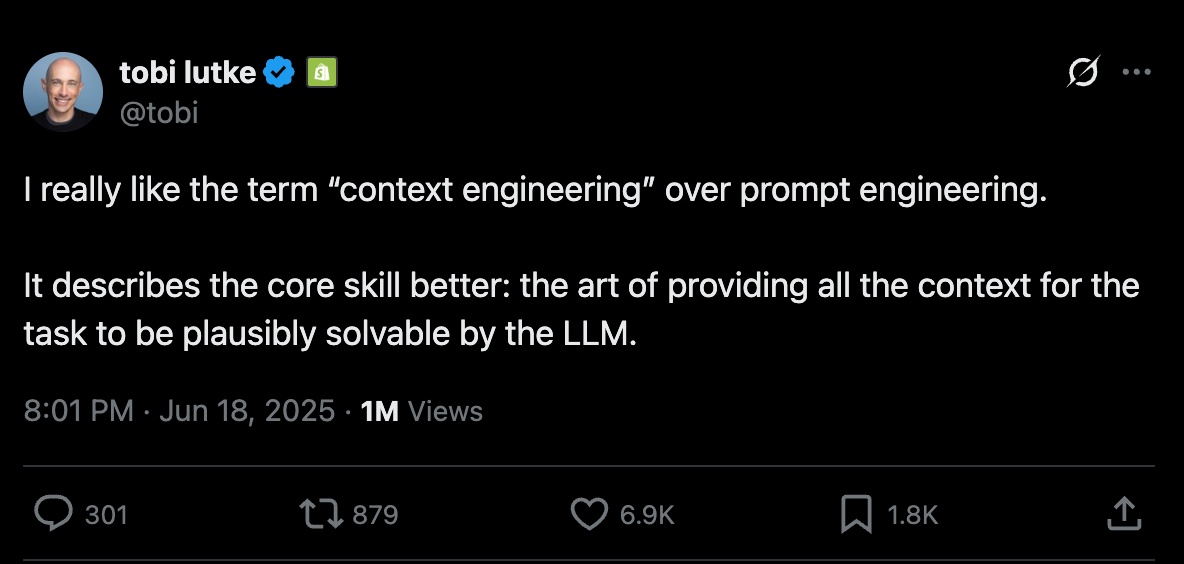This screenshot has height=564, width=1184.
Task: Toggle the bookmark icon
Action: point(856,514)
